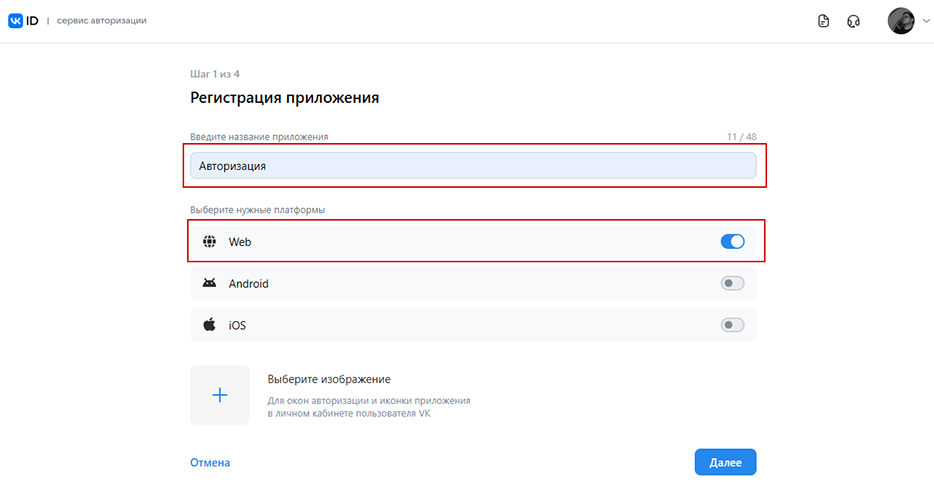
Task: Select the iOS platform row label
Action: 237,325
